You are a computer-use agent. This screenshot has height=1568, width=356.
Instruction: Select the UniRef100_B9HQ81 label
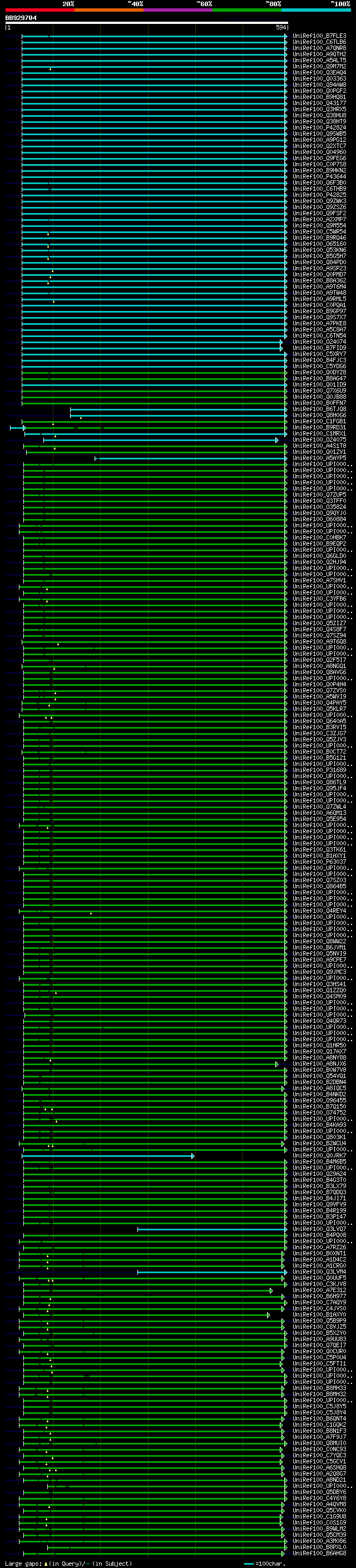[319, 97]
